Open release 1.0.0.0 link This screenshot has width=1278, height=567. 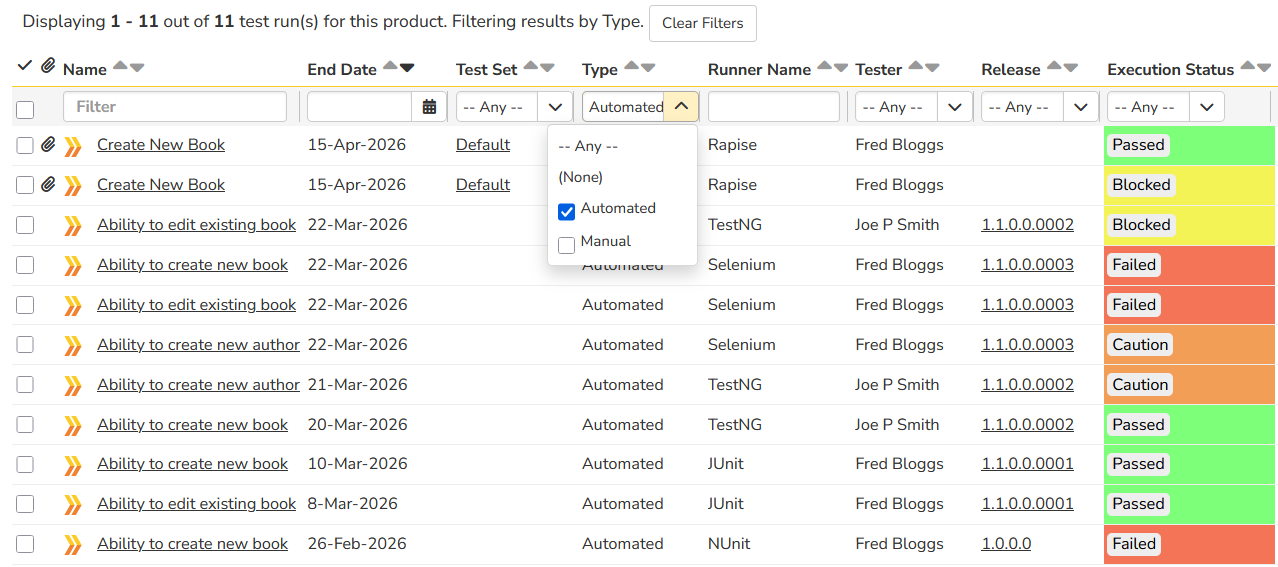click(1006, 544)
